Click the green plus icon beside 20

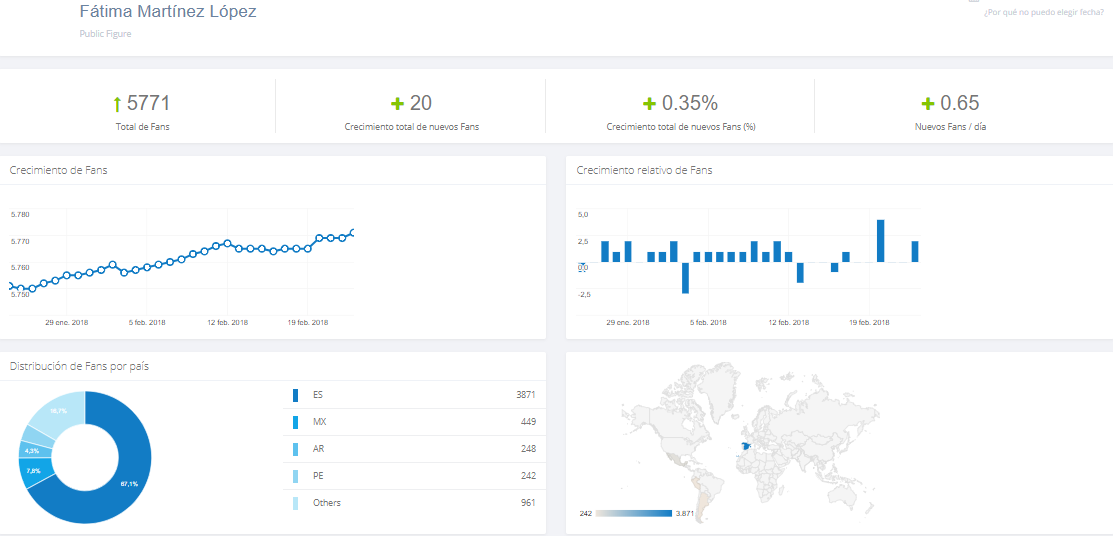[397, 104]
